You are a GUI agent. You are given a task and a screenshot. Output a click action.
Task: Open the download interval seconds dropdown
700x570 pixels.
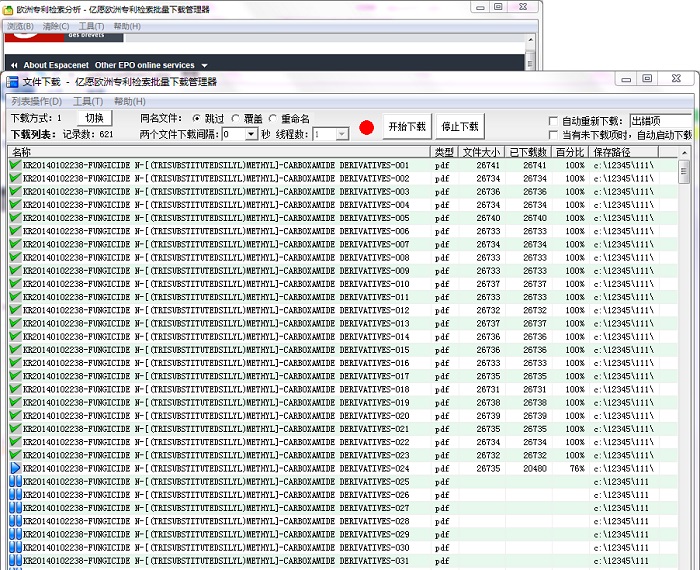tap(251, 134)
